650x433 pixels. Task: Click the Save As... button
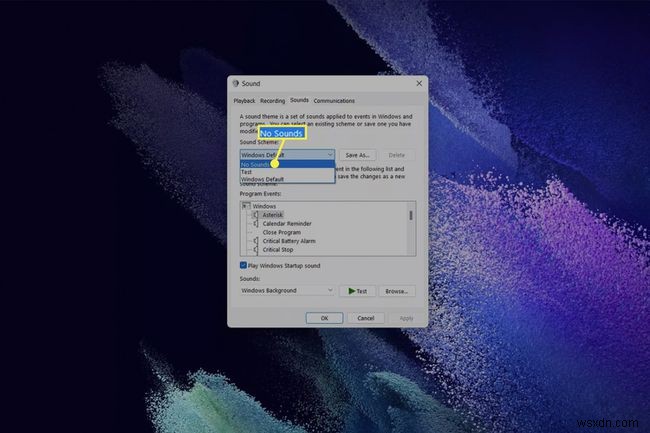(357, 155)
